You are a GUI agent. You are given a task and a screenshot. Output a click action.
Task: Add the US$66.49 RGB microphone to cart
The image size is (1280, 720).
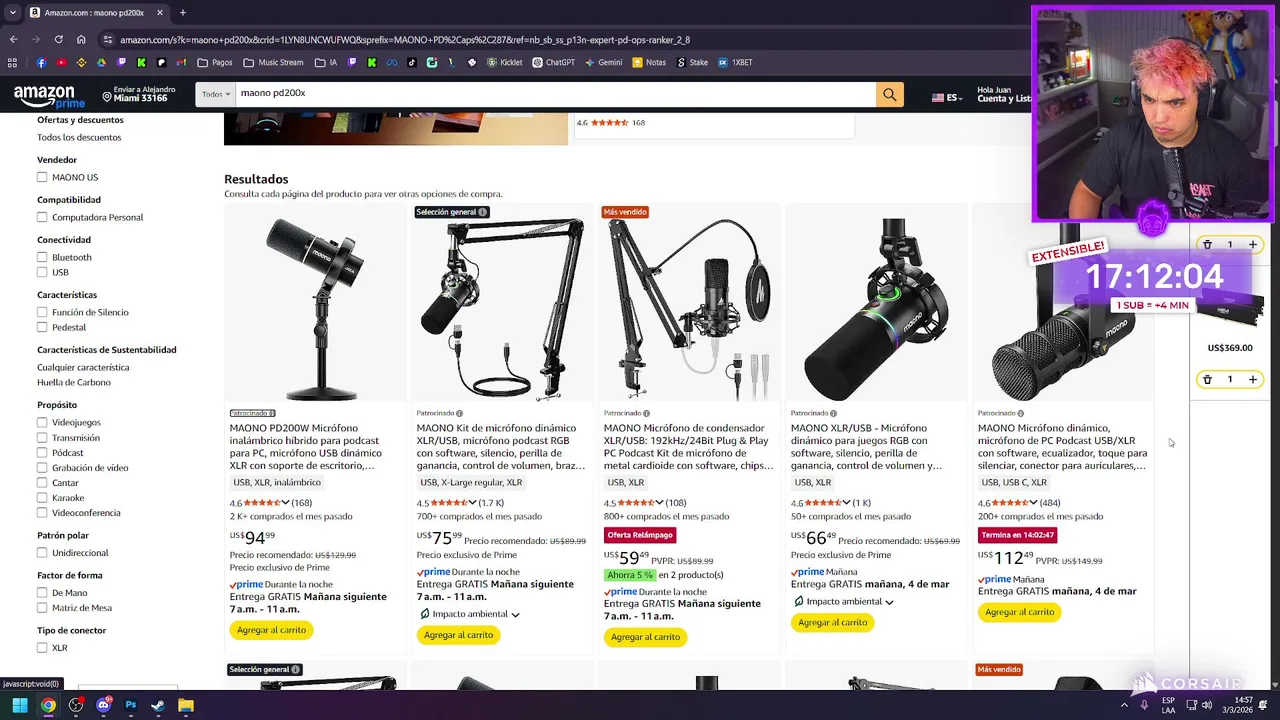pyautogui.click(x=832, y=622)
